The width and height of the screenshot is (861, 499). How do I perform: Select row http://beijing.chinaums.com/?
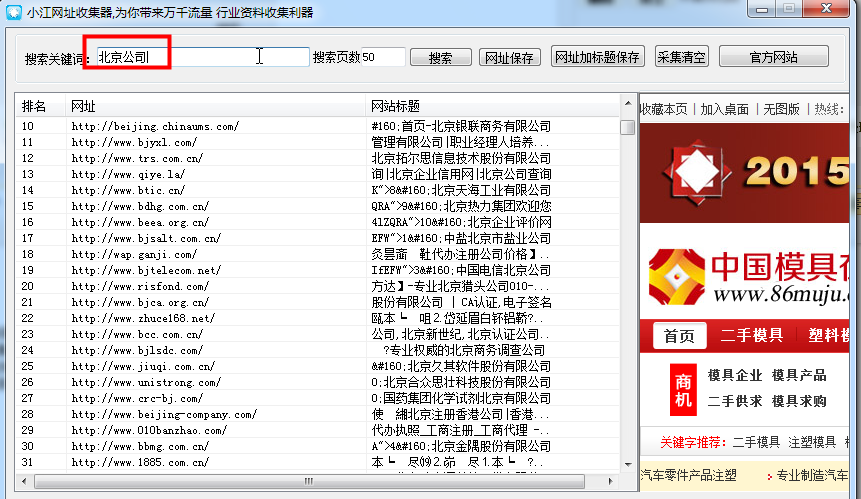(x=318, y=126)
